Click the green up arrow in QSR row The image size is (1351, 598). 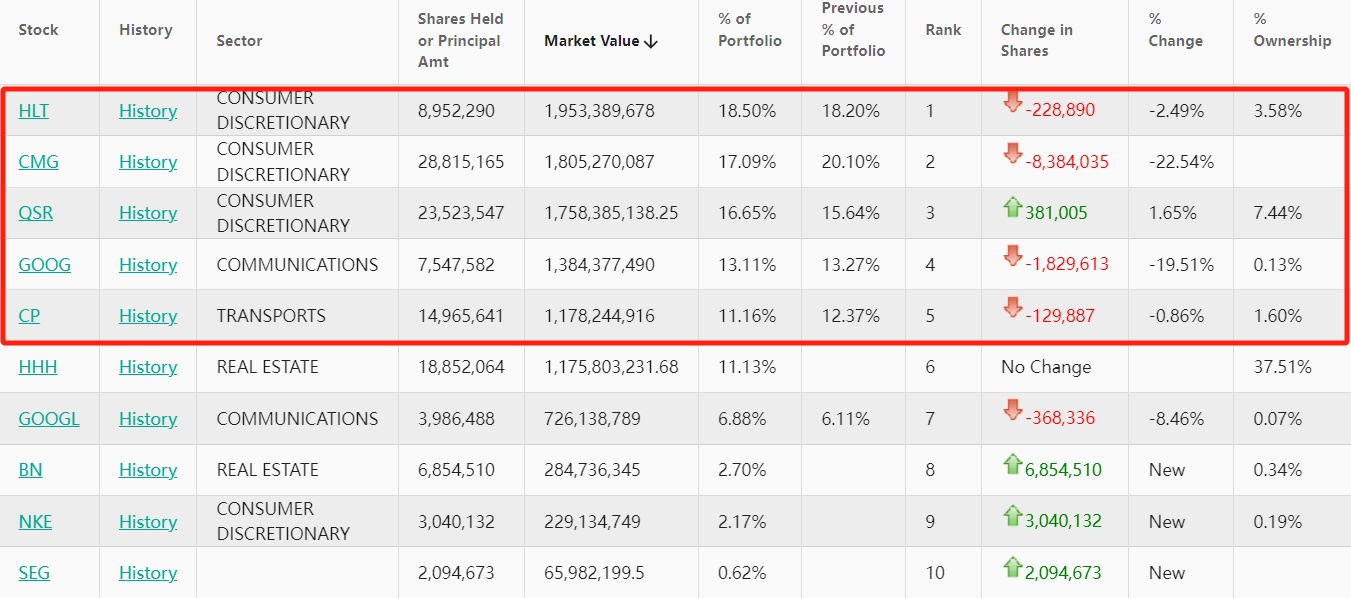tap(1012, 207)
